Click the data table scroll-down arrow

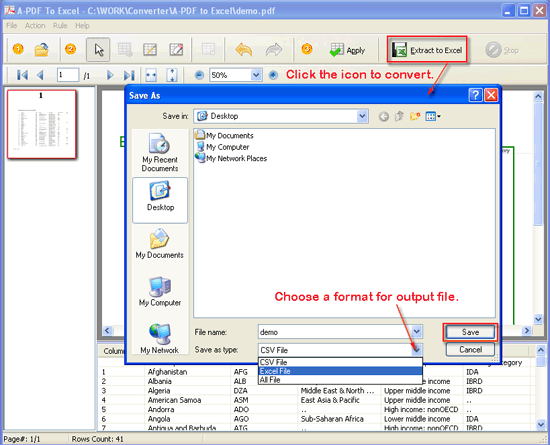pos(541,425)
